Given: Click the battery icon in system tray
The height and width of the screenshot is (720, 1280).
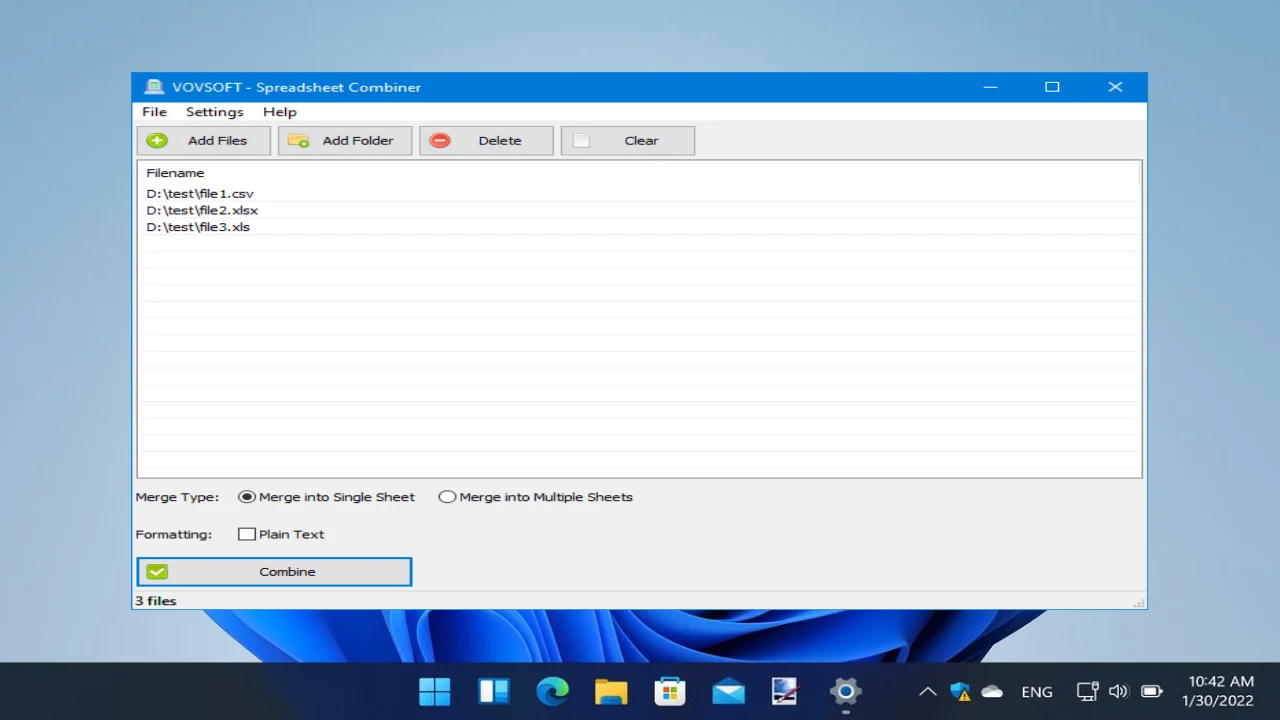Looking at the screenshot, I should pos(1152,692).
